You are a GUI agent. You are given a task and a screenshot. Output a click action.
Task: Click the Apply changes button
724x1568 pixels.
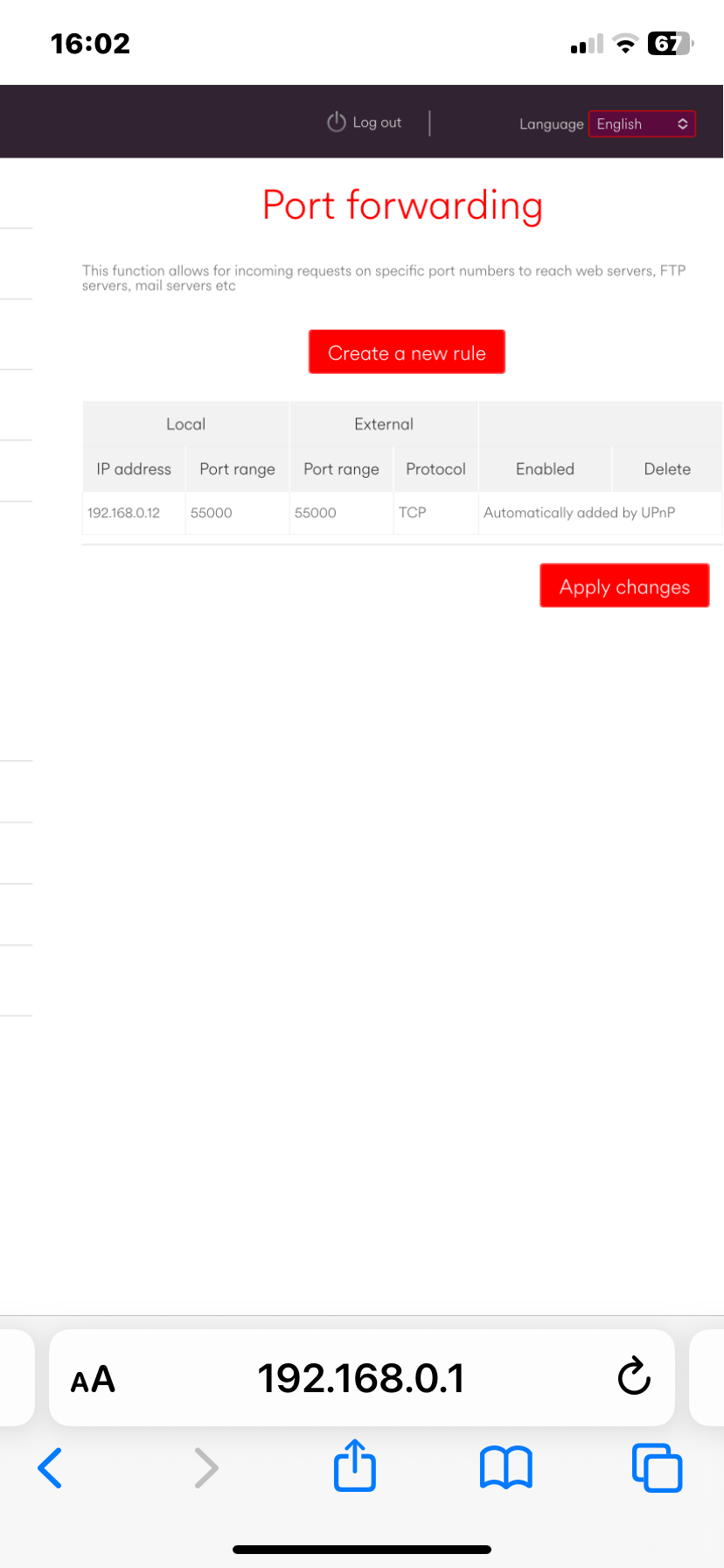(624, 585)
